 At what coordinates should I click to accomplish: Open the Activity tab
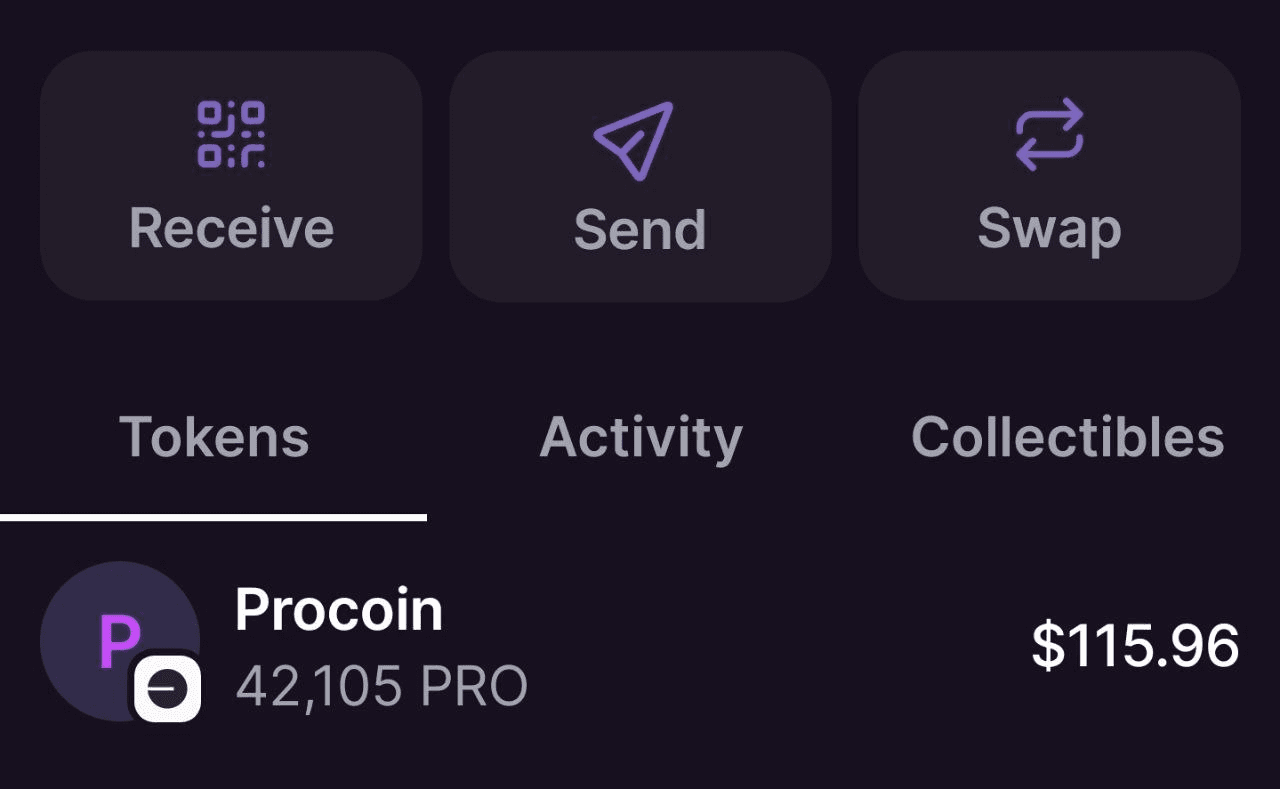641,439
